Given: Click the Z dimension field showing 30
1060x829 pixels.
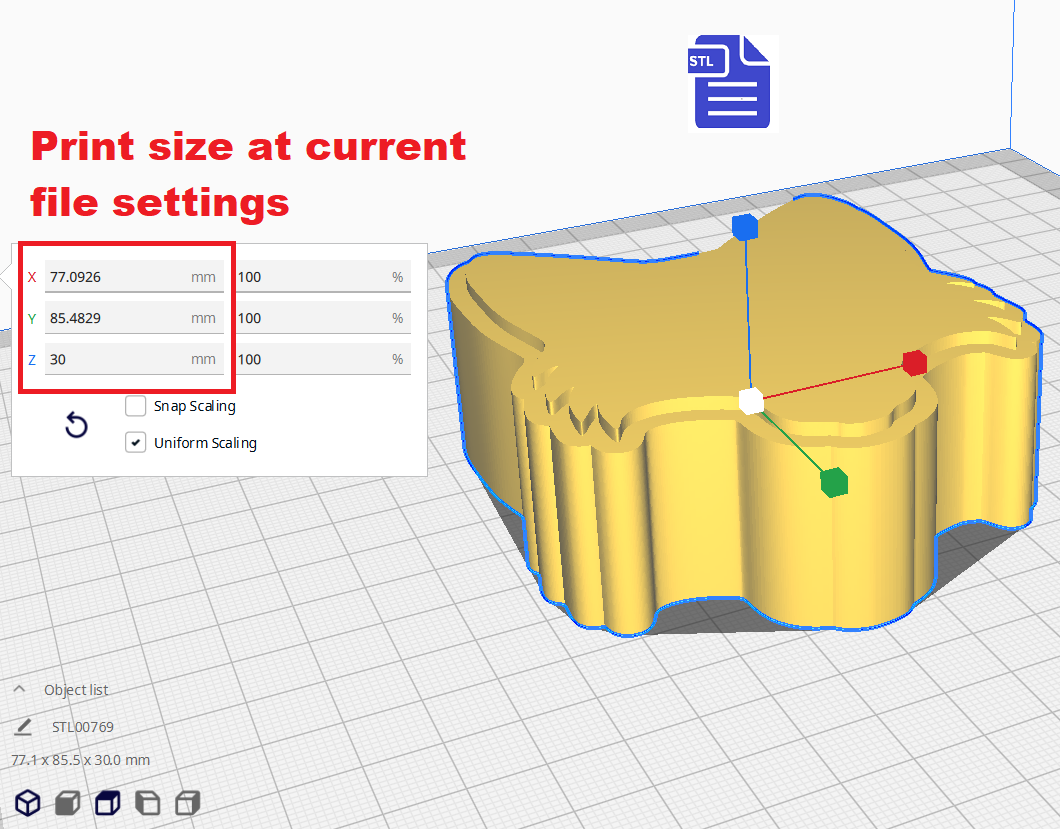Looking at the screenshot, I should click(117, 359).
